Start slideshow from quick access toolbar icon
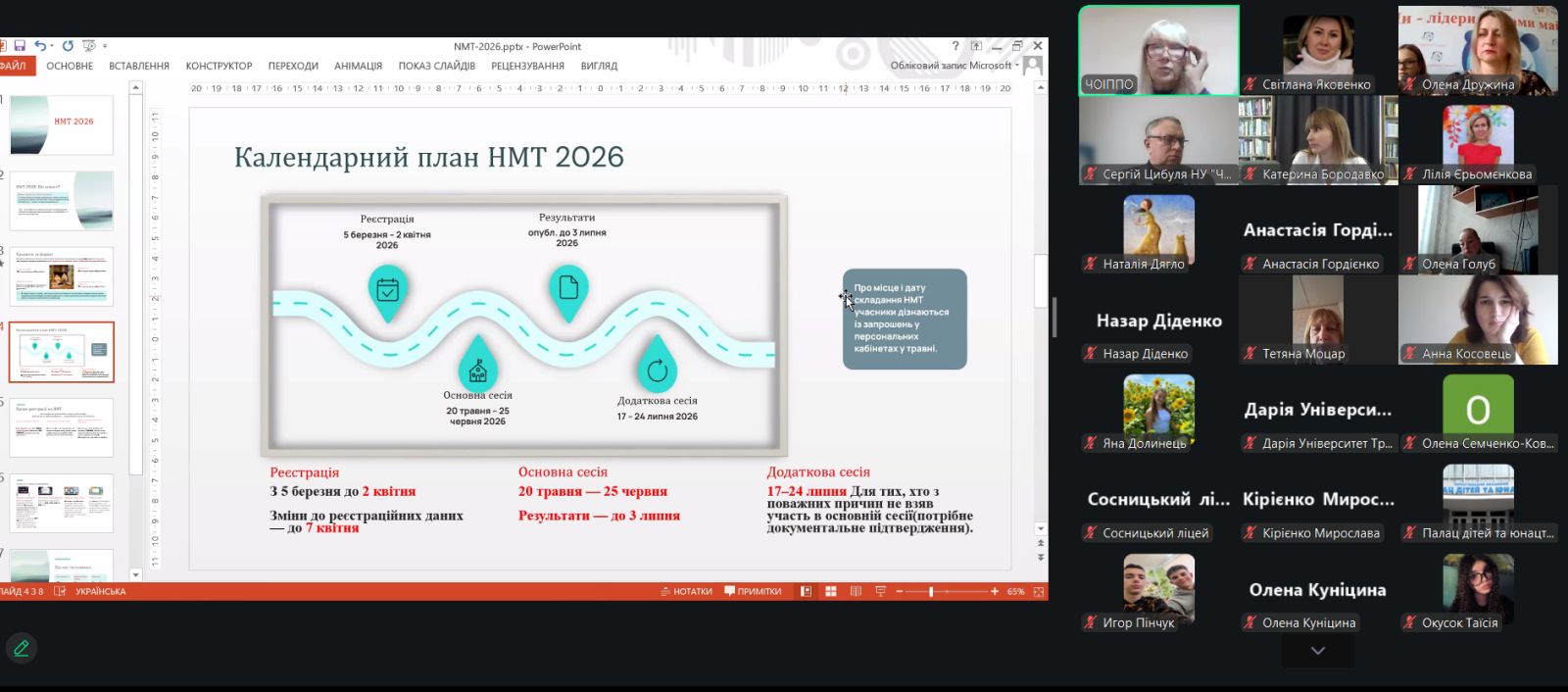The height and width of the screenshot is (692, 1568). click(89, 46)
